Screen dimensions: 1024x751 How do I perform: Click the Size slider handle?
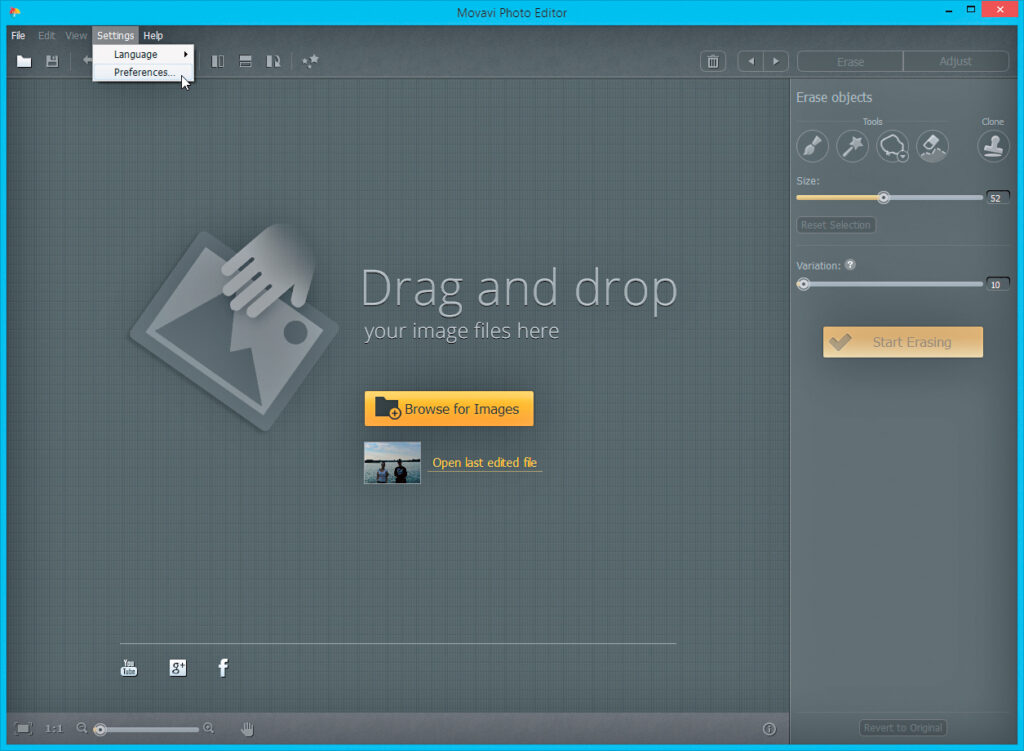[x=883, y=197]
